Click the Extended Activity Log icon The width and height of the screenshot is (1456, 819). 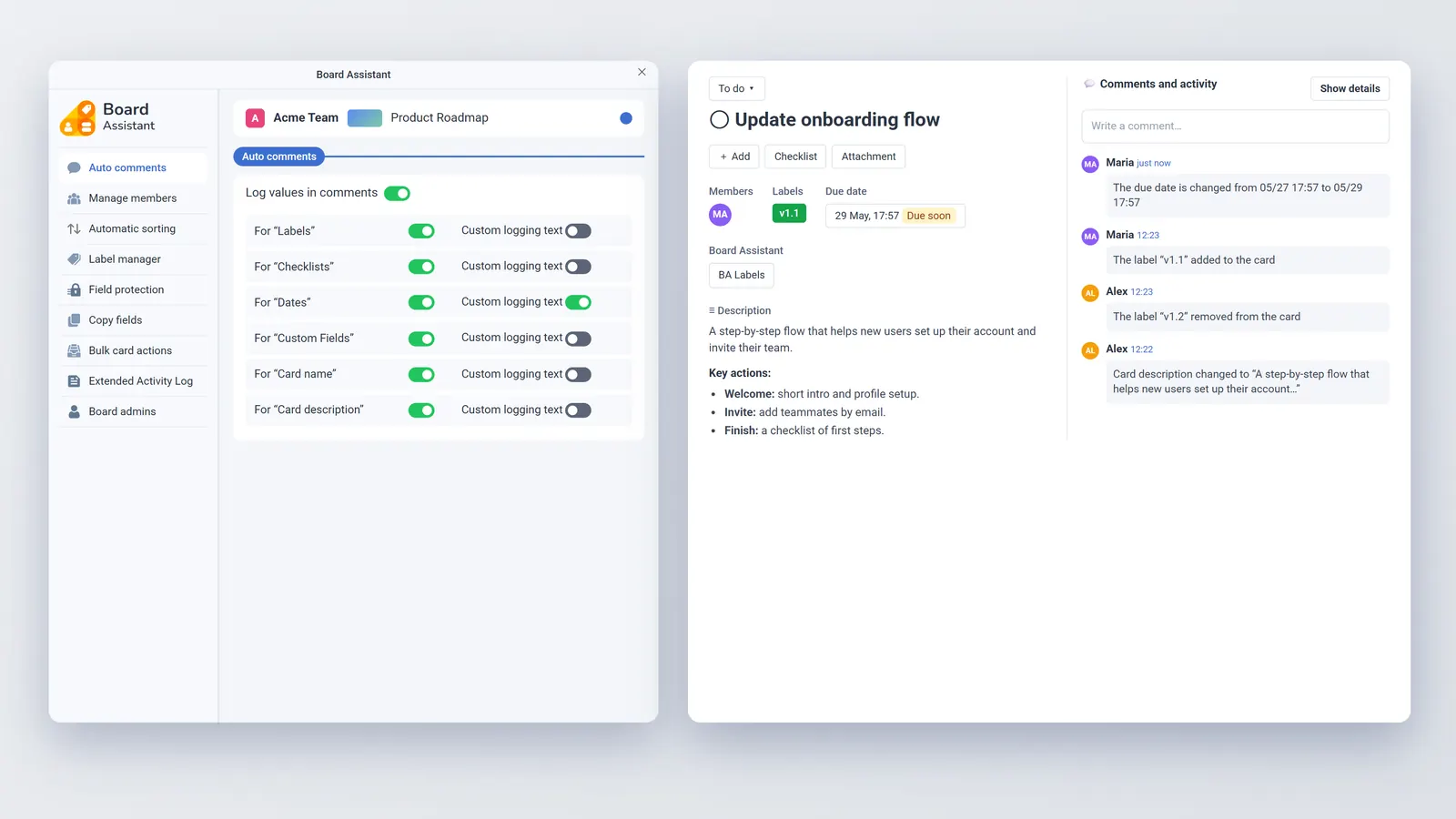pos(74,381)
